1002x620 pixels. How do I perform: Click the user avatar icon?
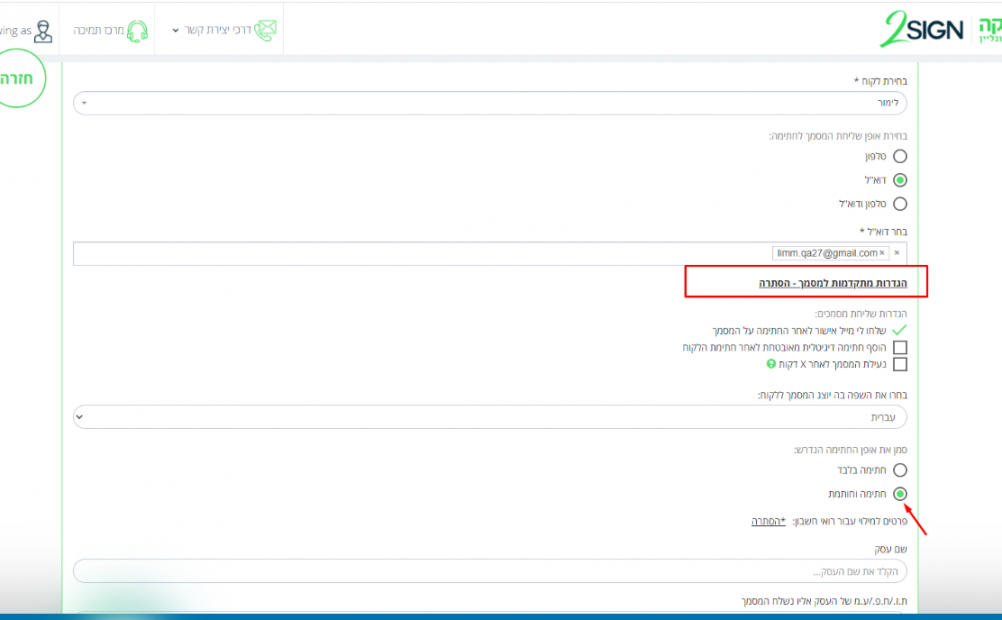(43, 31)
